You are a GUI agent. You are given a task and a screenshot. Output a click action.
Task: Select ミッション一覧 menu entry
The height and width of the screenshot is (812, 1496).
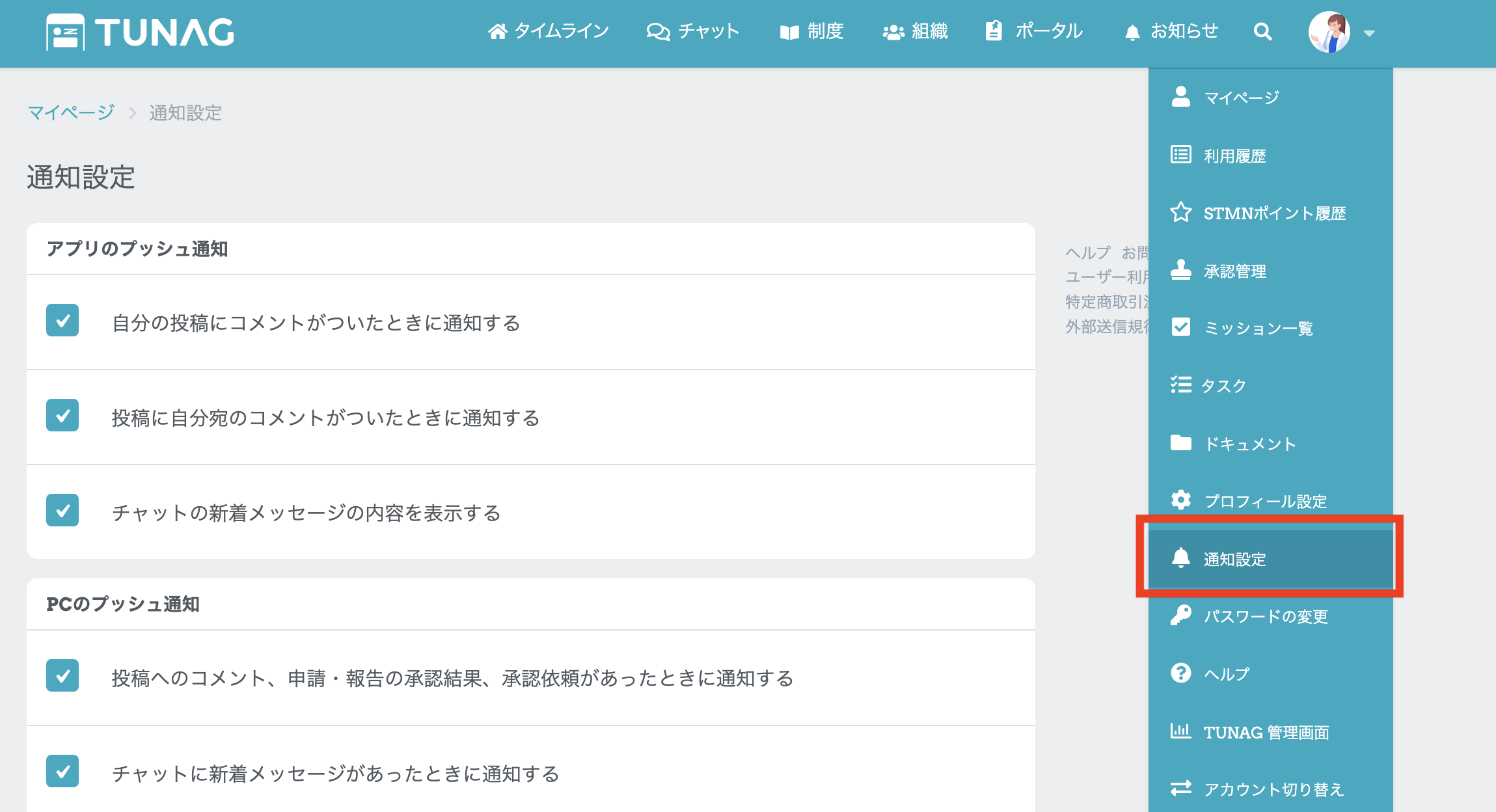coord(1270,328)
